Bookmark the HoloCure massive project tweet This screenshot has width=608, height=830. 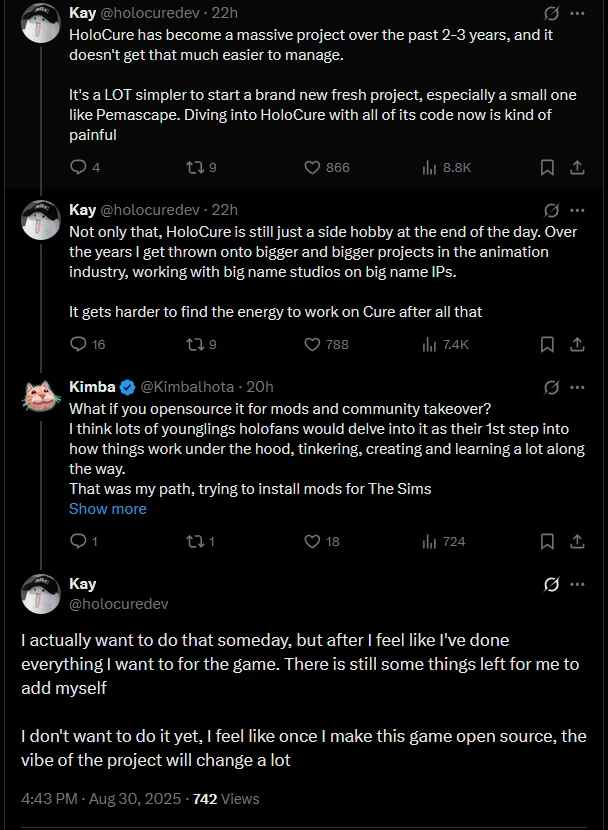tap(547, 168)
